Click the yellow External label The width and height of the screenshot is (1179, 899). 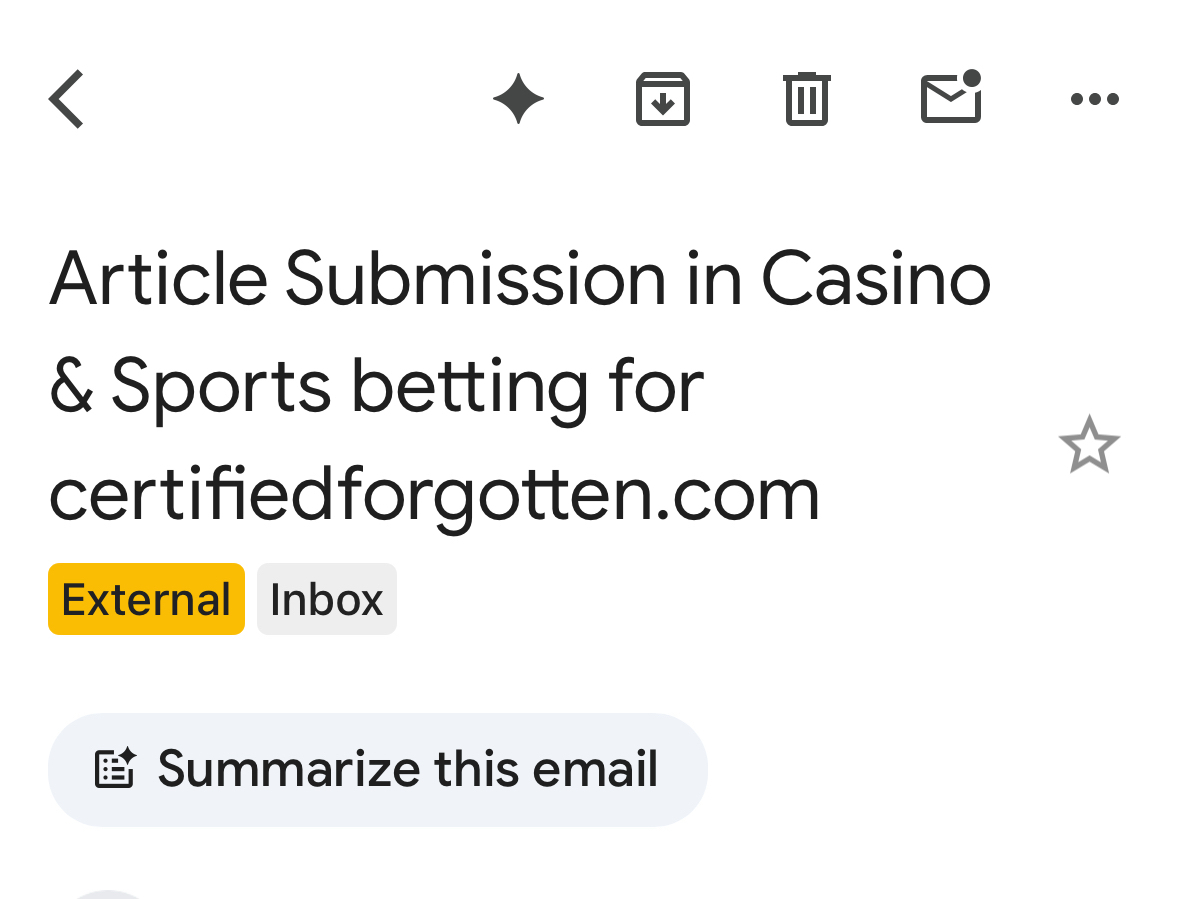coord(146,599)
